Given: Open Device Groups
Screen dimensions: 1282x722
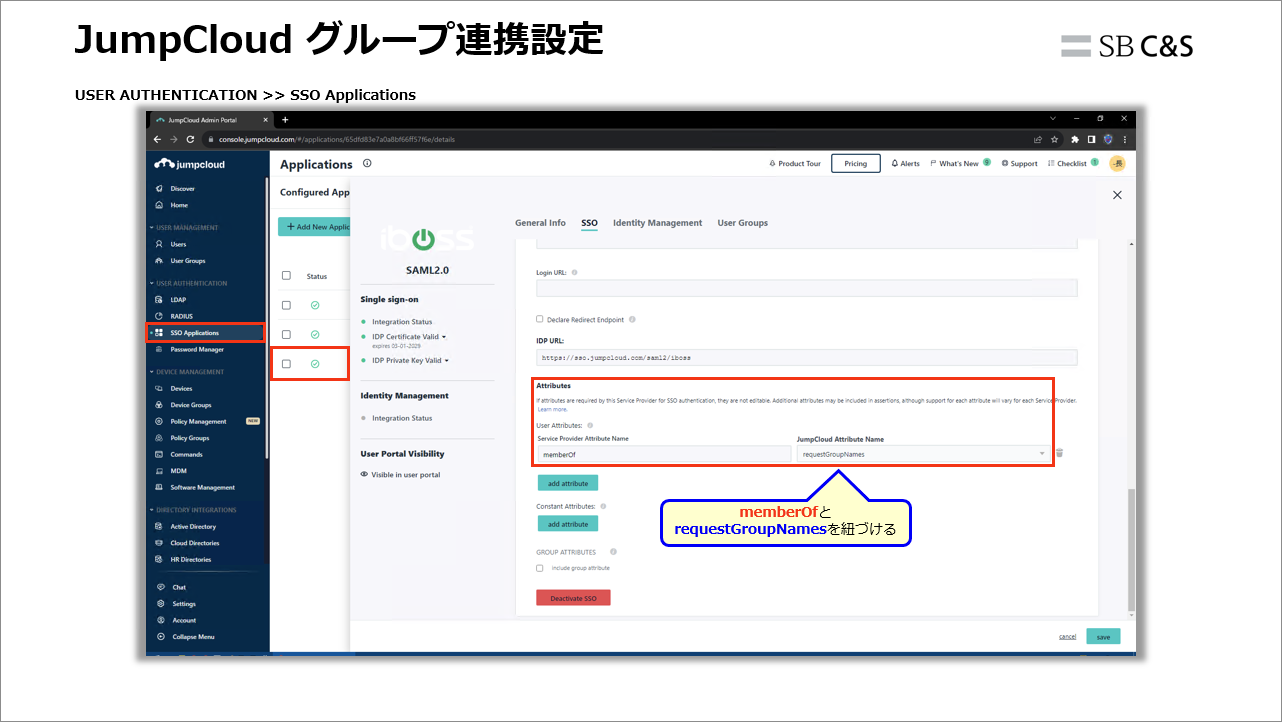Looking at the screenshot, I should (190, 405).
